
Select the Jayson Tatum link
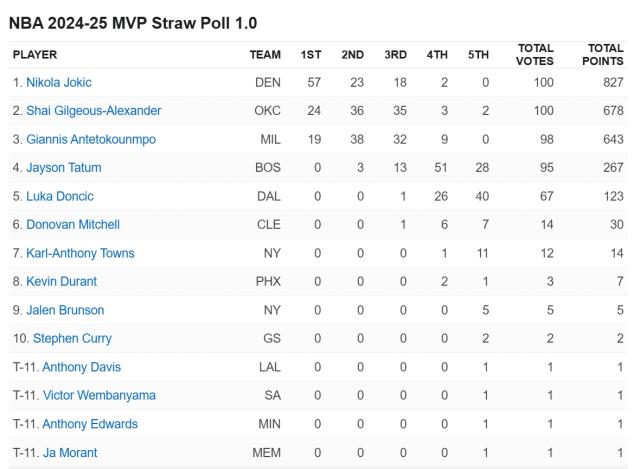(x=63, y=168)
